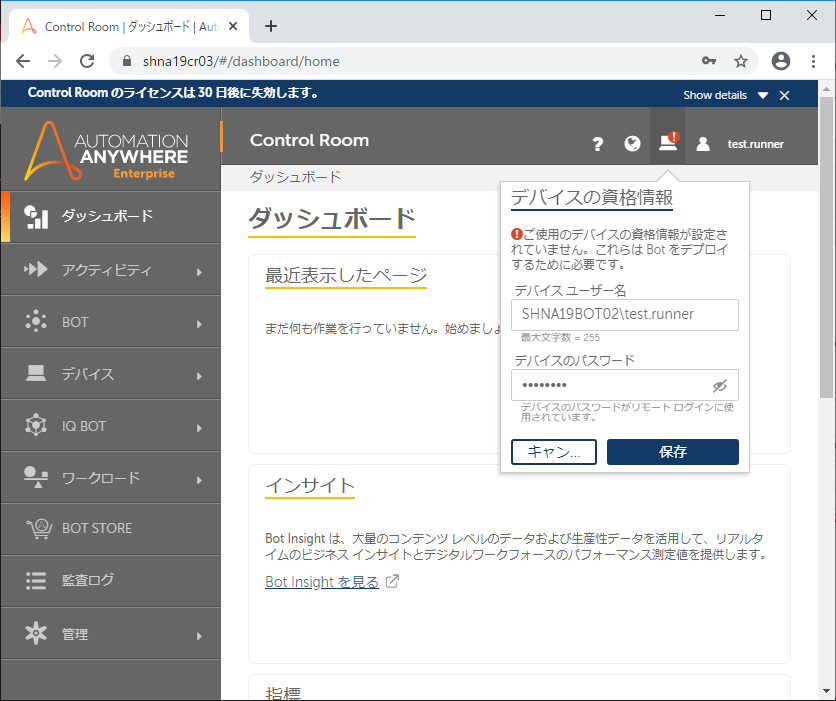The width and height of the screenshot is (836, 701).
Task: Click the ダッシュボード breadcrumb text
Action: click(x=295, y=177)
